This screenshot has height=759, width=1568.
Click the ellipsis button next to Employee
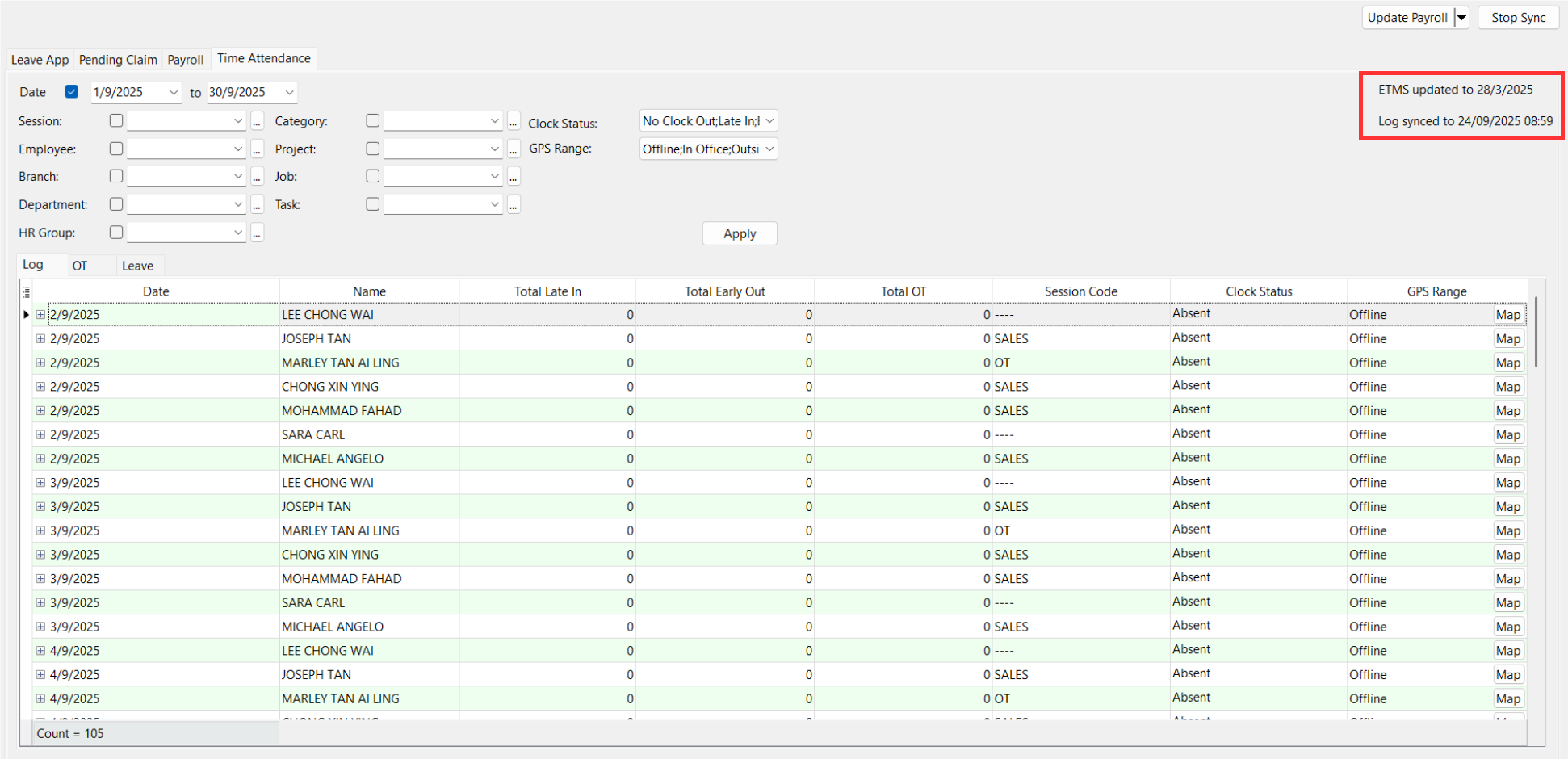(x=257, y=149)
